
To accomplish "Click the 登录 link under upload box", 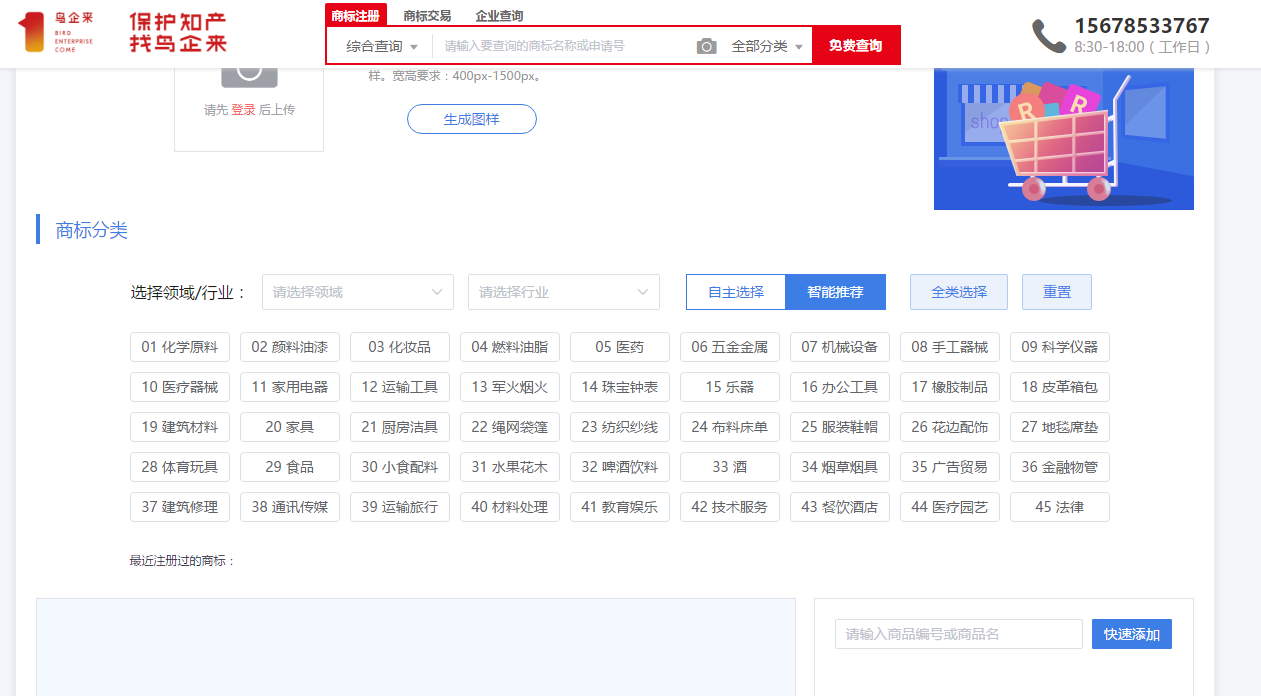I will pos(243,110).
